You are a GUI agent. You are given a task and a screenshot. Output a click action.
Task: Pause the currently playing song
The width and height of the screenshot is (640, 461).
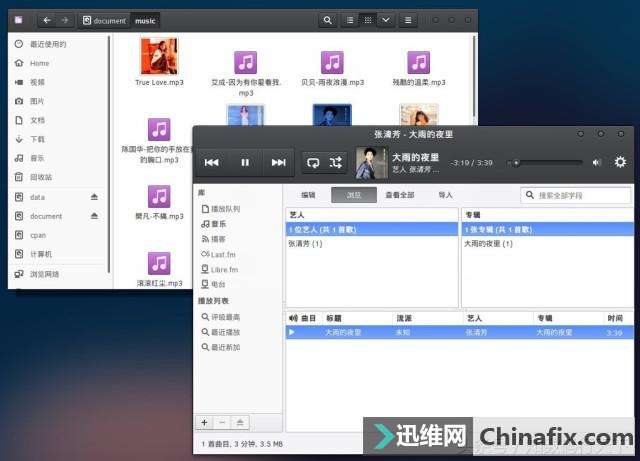pyautogui.click(x=245, y=162)
